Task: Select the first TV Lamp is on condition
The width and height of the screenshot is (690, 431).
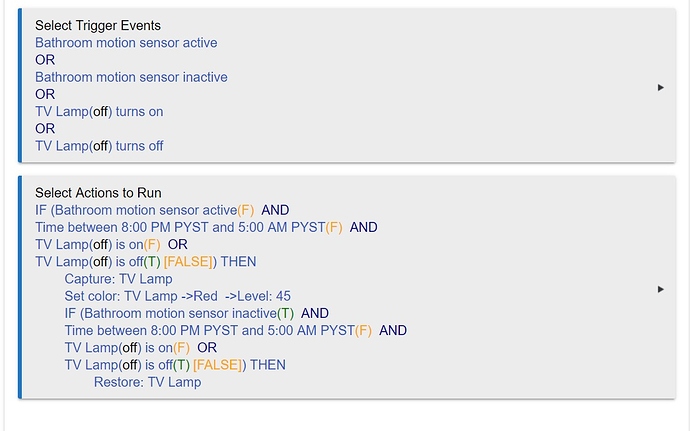Action: coord(98,244)
